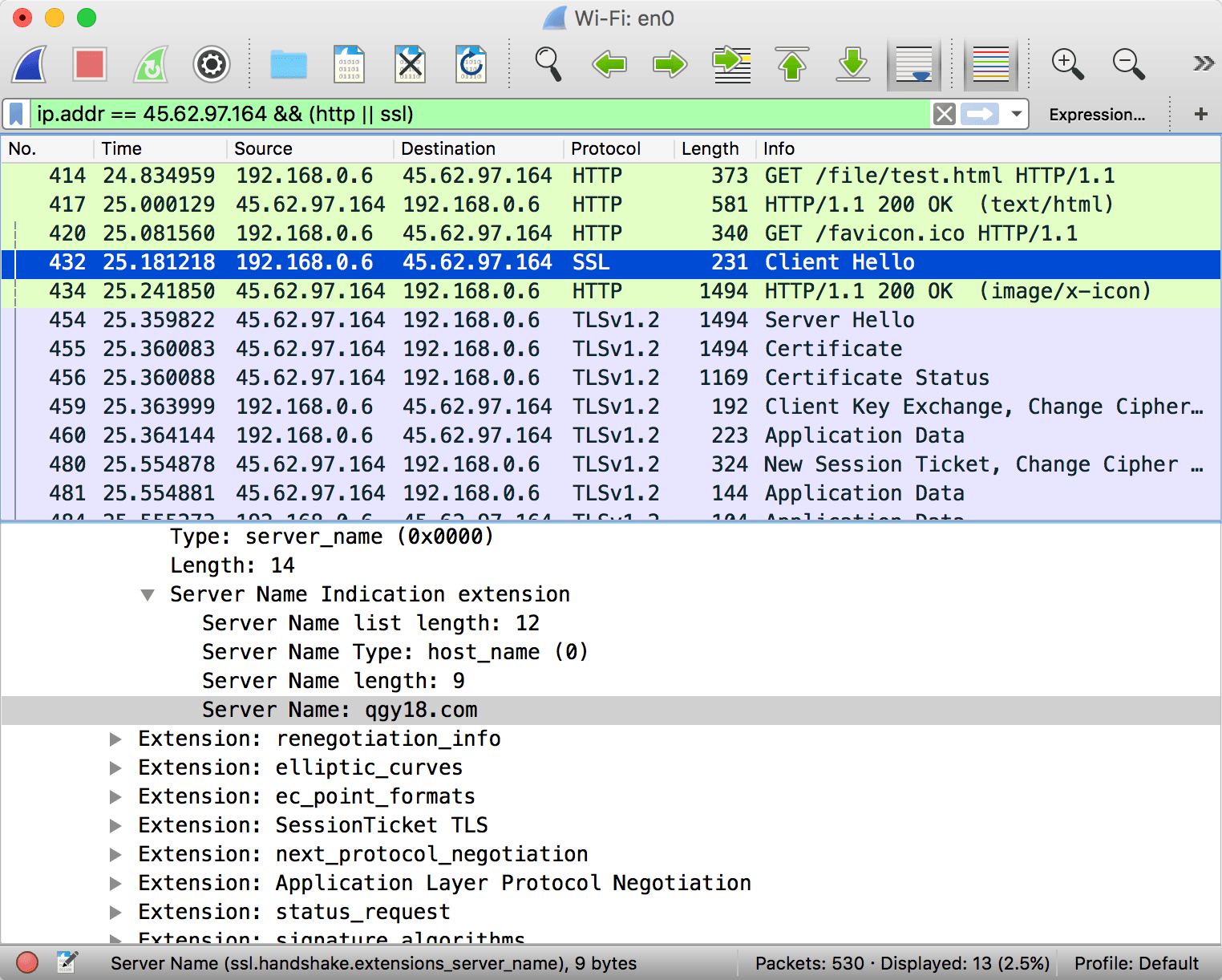
Task: Open a capture file with folder icon
Action: (289, 64)
